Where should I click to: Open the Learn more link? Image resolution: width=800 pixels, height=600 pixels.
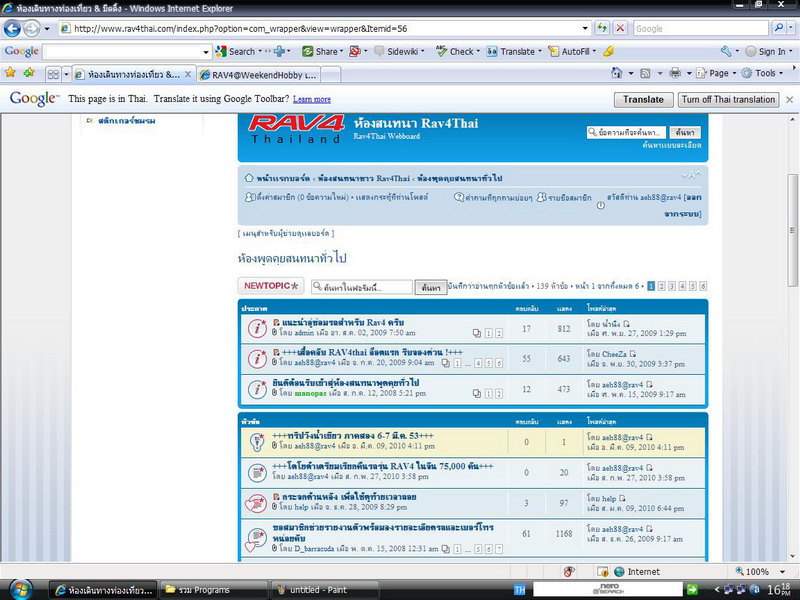tap(312, 100)
